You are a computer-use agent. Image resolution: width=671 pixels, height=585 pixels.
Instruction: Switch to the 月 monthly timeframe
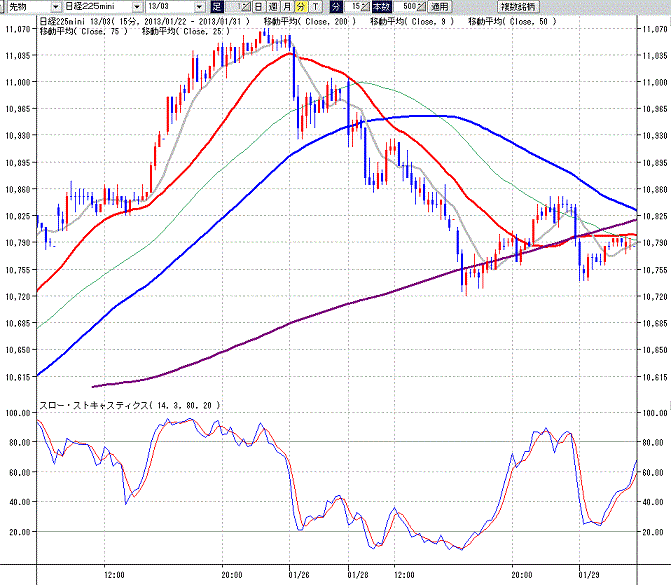coord(287,6)
